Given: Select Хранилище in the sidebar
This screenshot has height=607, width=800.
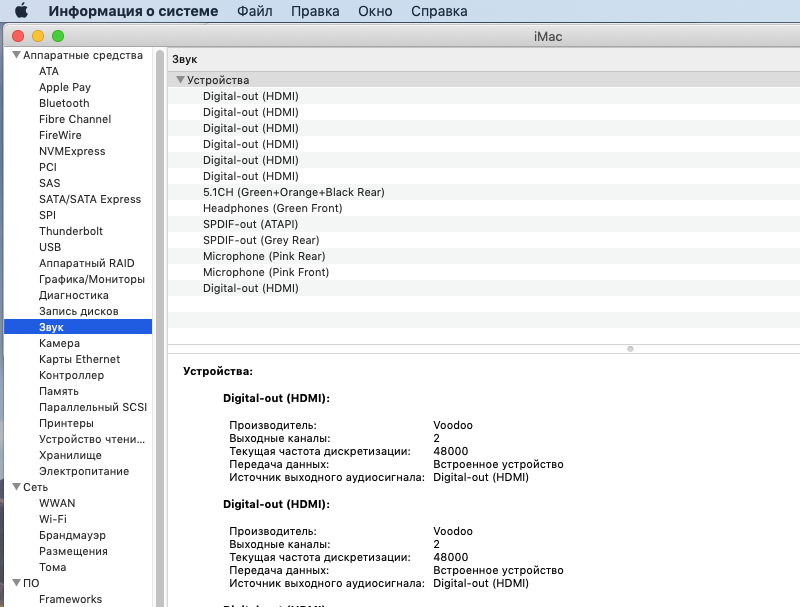Looking at the screenshot, I should tap(70, 455).
